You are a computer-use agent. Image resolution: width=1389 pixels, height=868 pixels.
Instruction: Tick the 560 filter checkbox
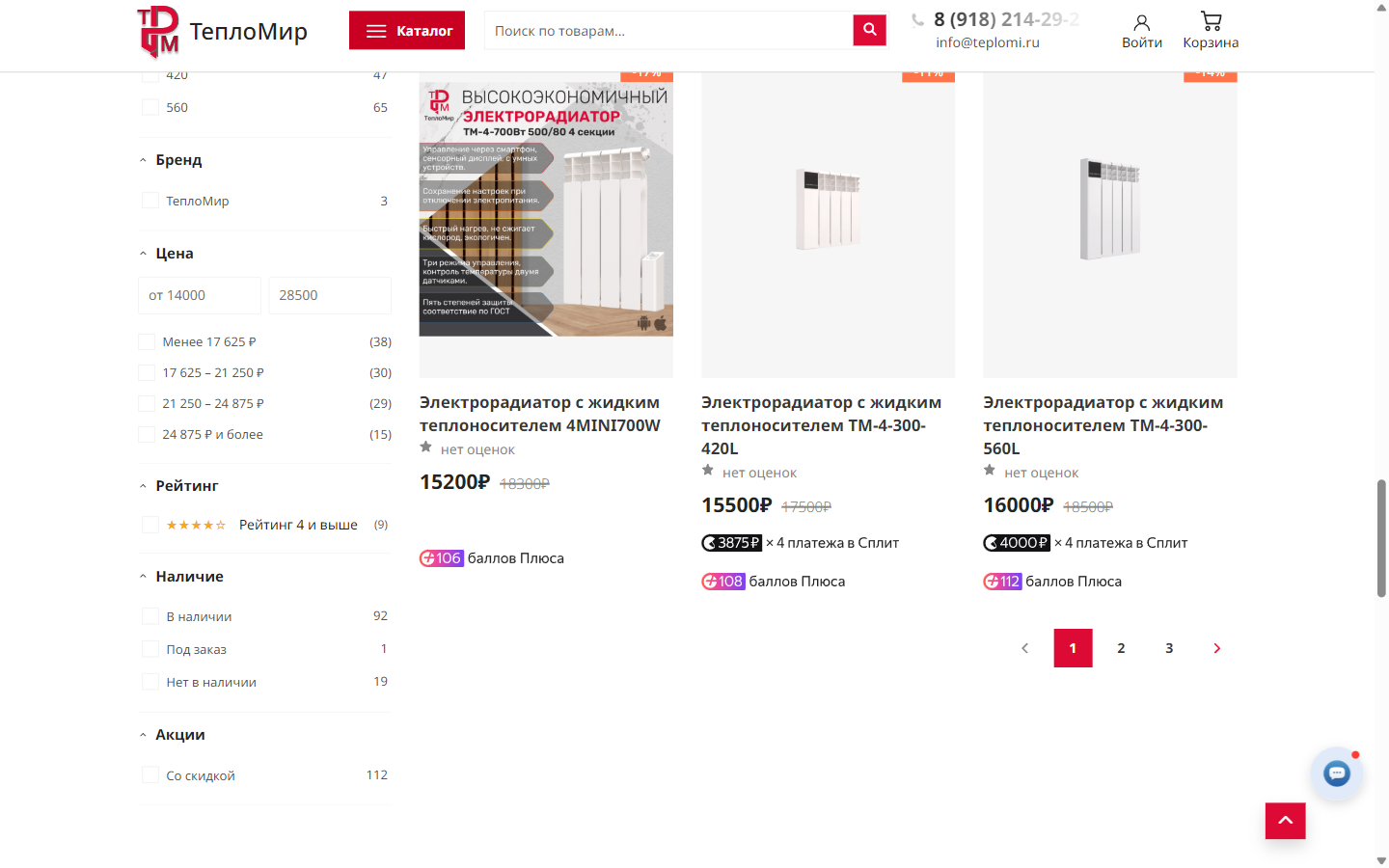click(x=150, y=107)
